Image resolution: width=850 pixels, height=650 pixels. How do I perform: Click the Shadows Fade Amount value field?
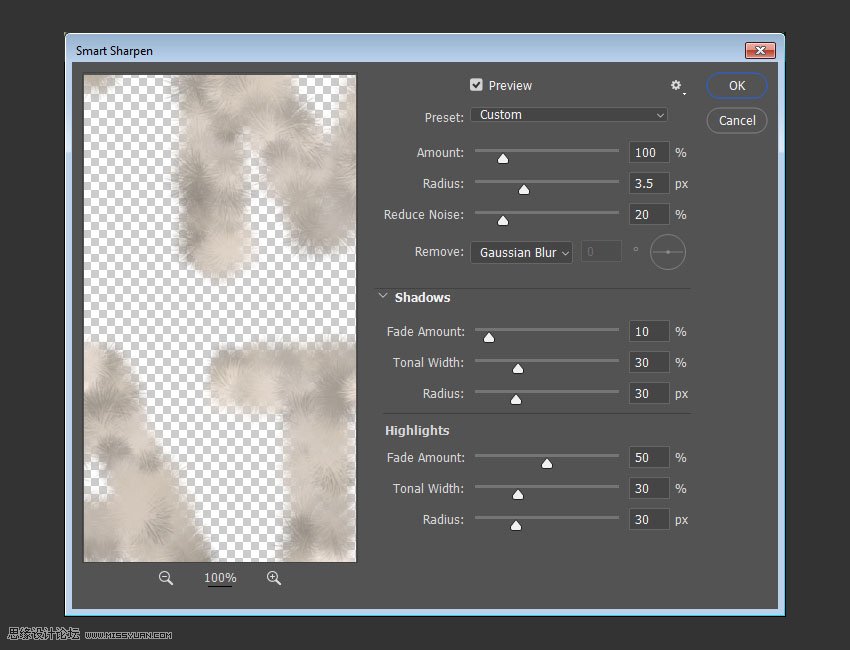[649, 332]
